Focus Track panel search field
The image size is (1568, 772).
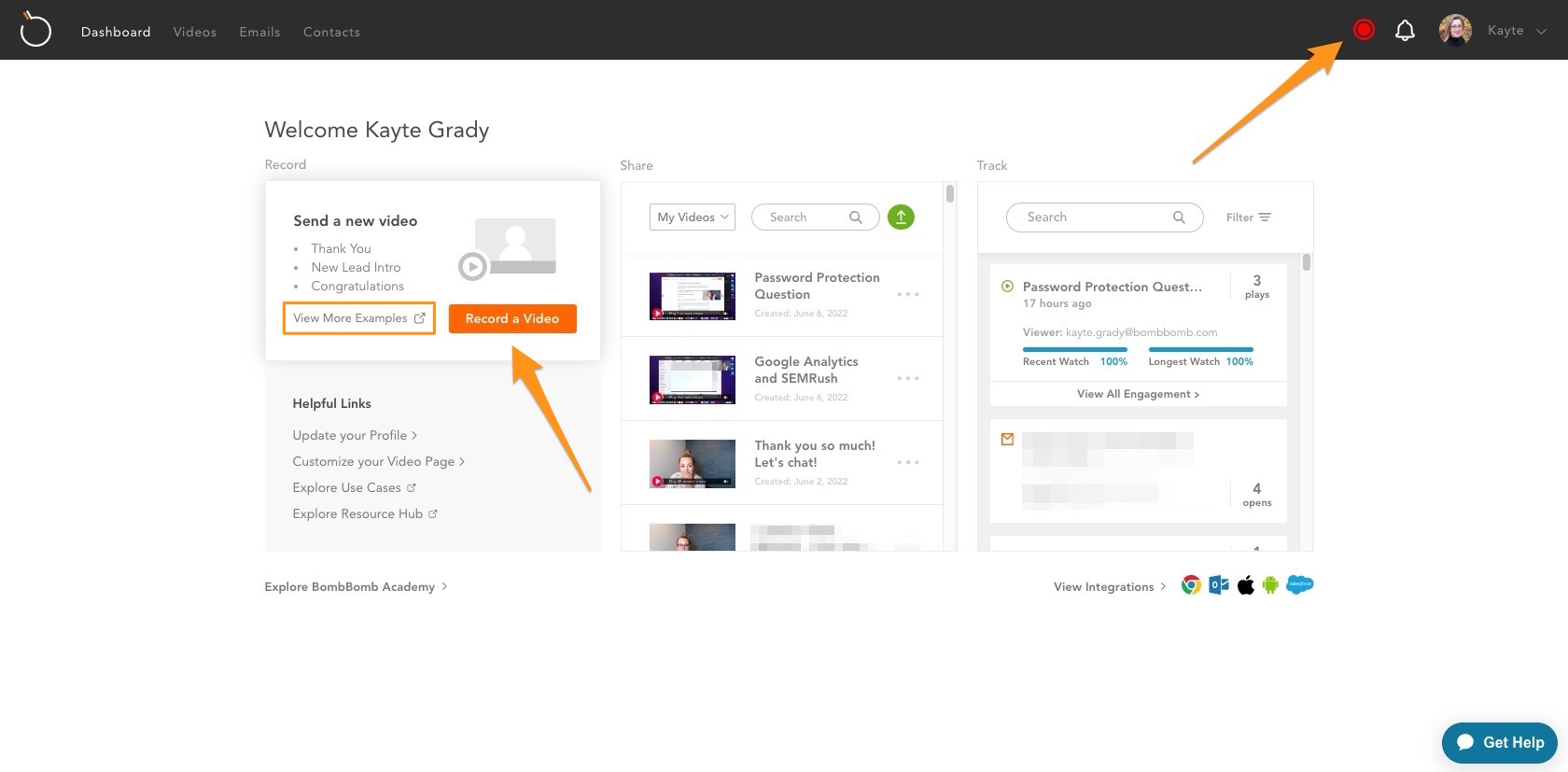click(1104, 218)
